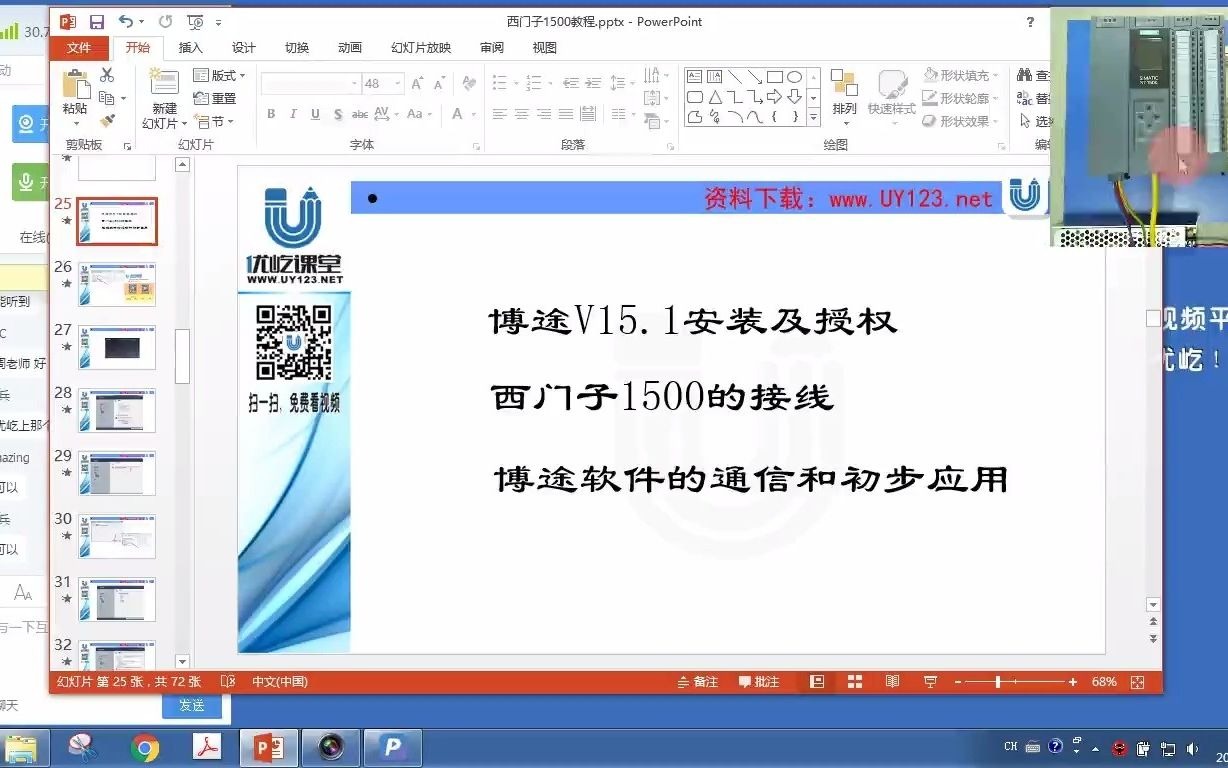The height and width of the screenshot is (768, 1228).
Task: Open the 幻灯片放映 (Slide Show) tab
Action: tap(420, 47)
